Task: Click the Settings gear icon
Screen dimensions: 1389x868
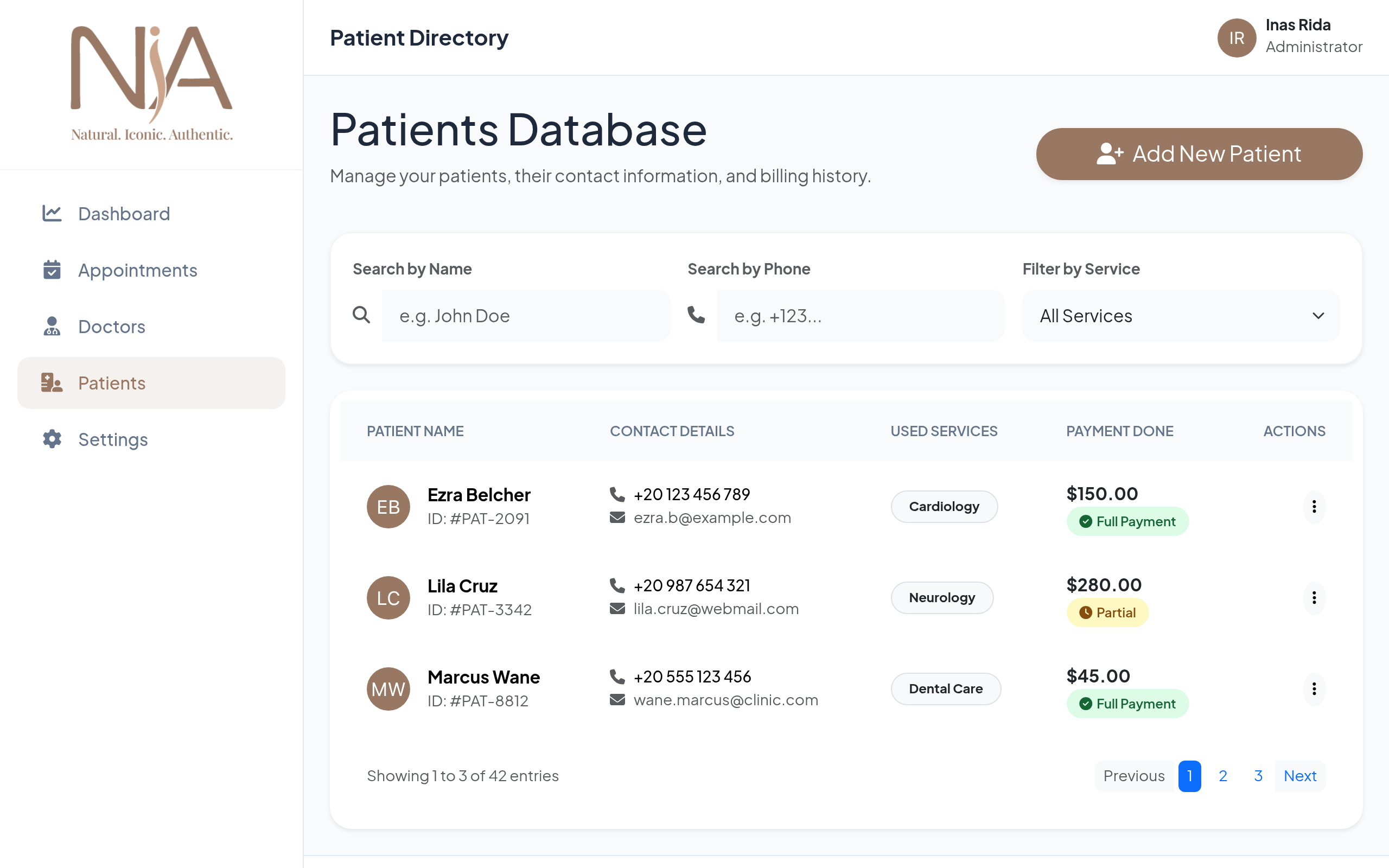Action: [x=52, y=439]
